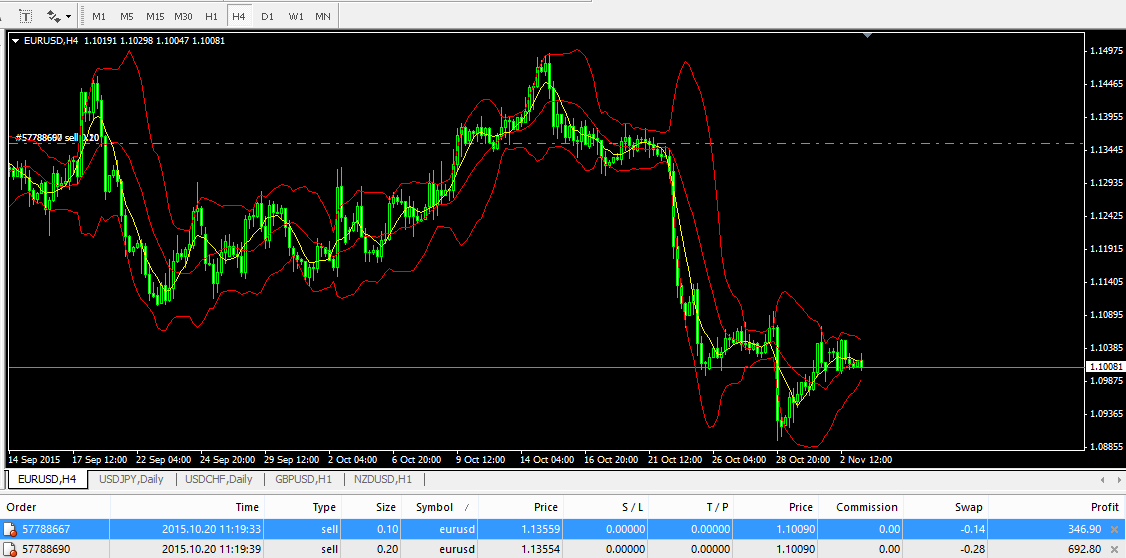Image resolution: width=1126 pixels, height=558 pixels.
Task: Click the 21 Oct 12:00 date axis label
Action: [x=674, y=459]
